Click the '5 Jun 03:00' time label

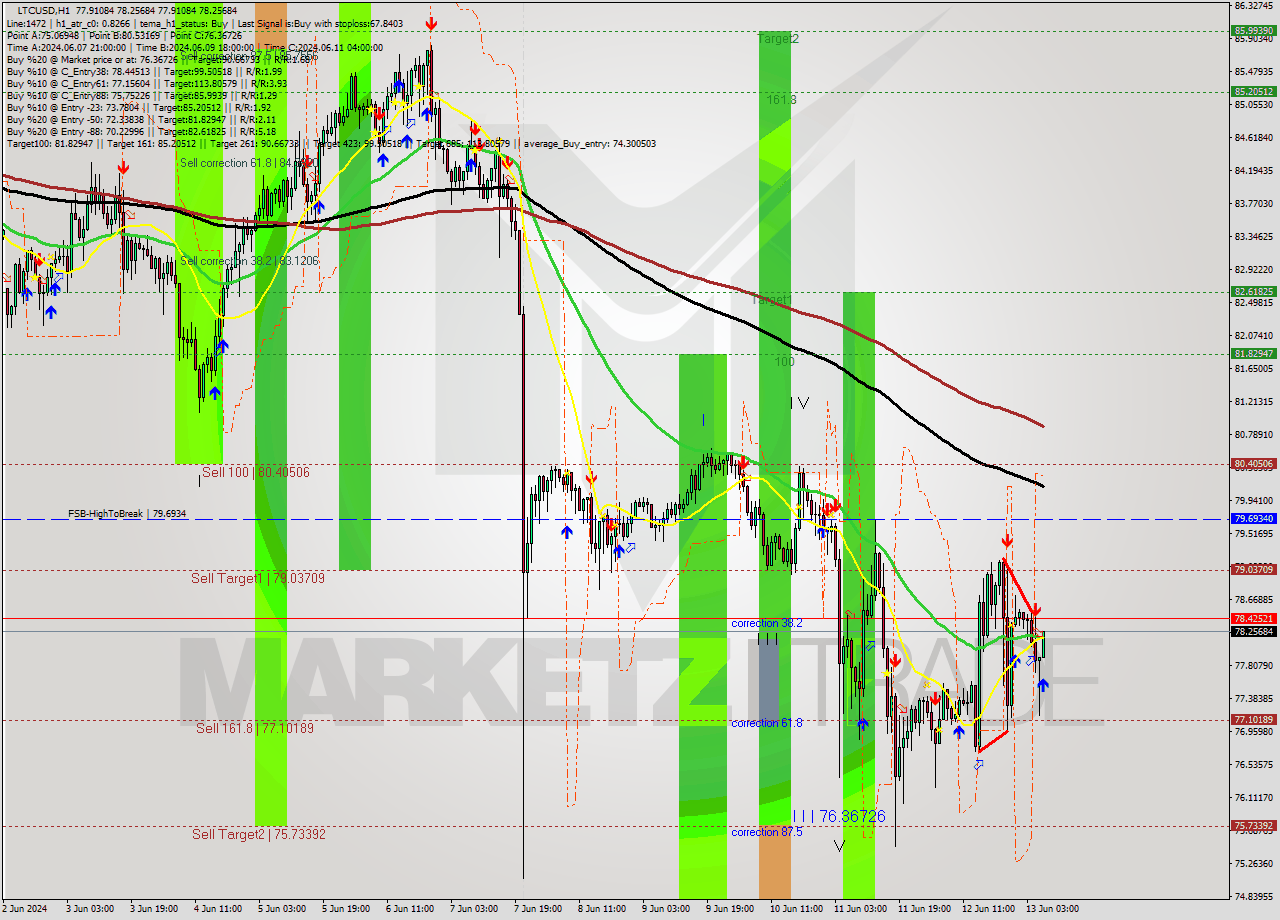pyautogui.click(x=281, y=909)
